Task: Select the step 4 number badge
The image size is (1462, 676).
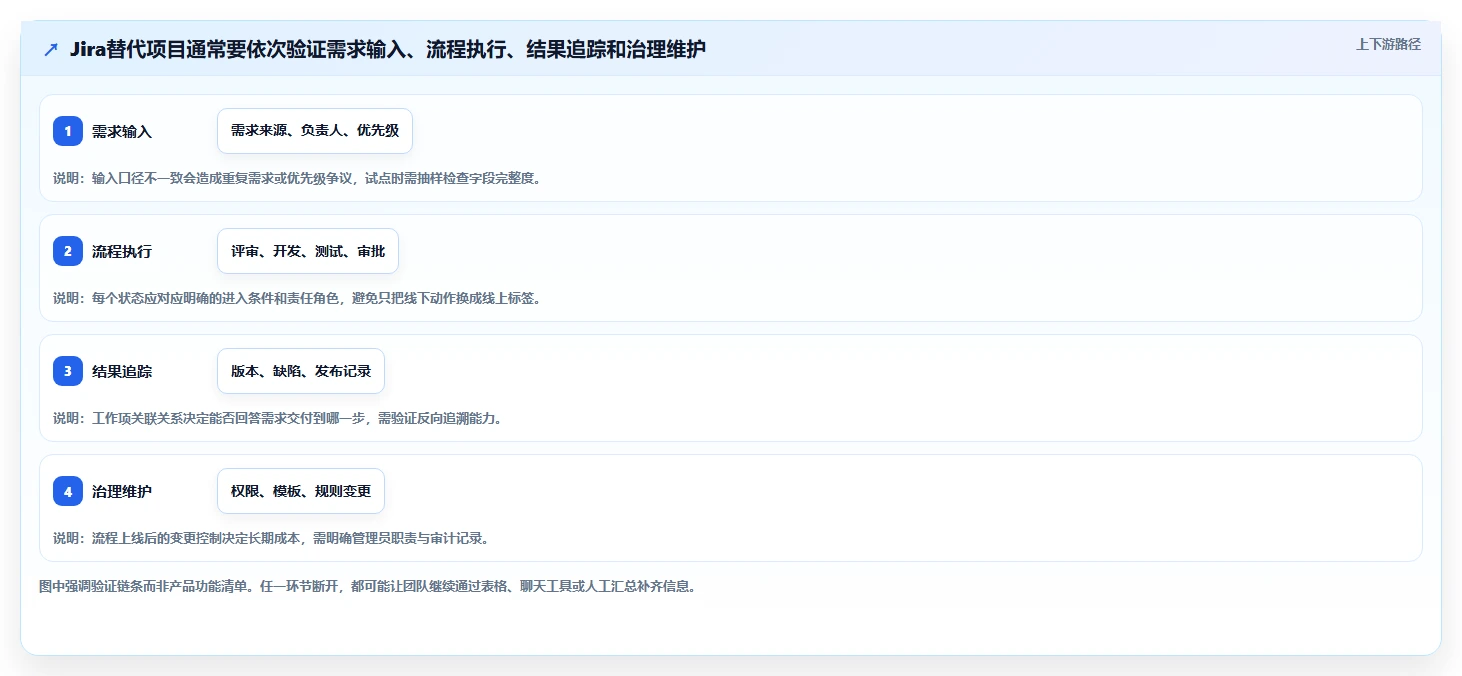Action: pyautogui.click(x=68, y=491)
